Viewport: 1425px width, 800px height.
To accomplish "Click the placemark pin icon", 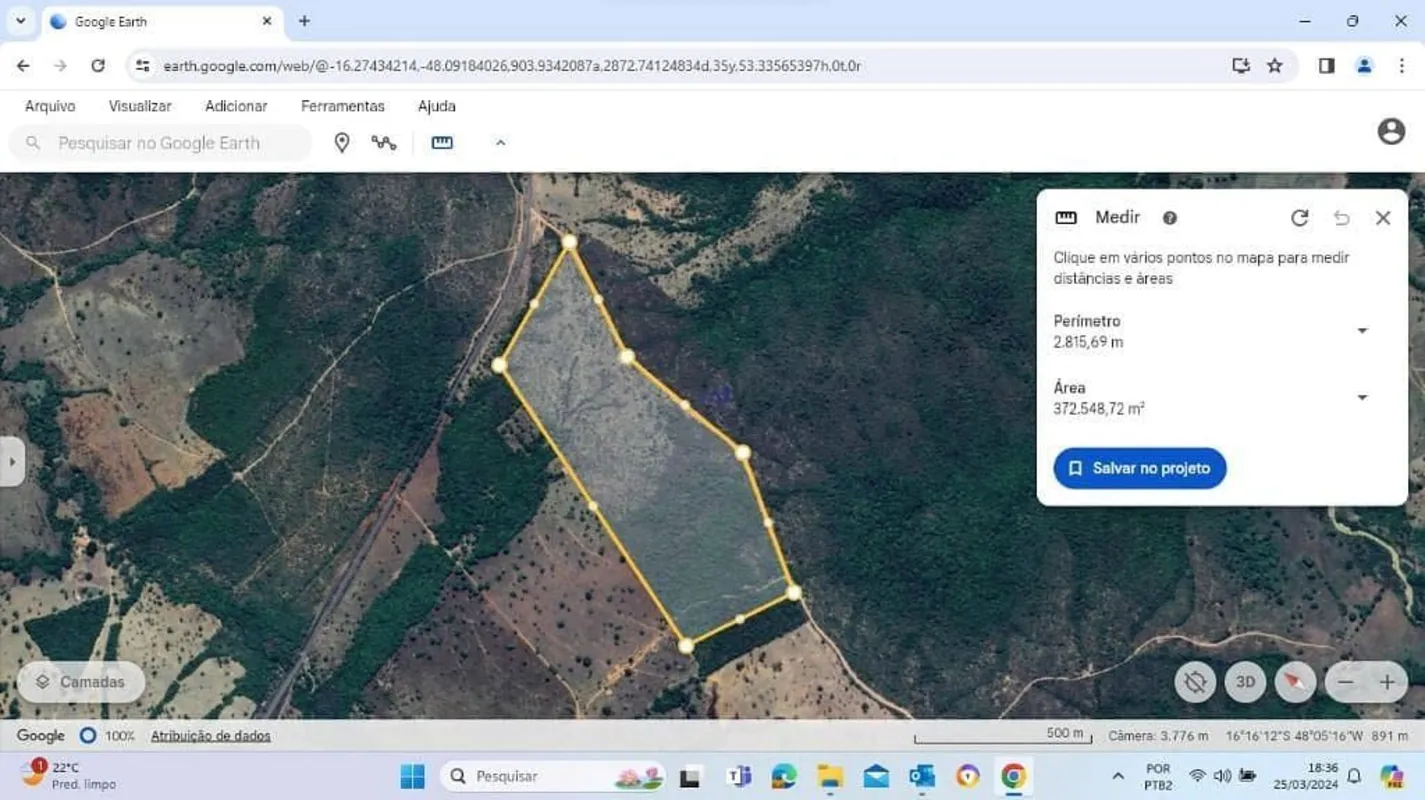I will click(x=342, y=143).
